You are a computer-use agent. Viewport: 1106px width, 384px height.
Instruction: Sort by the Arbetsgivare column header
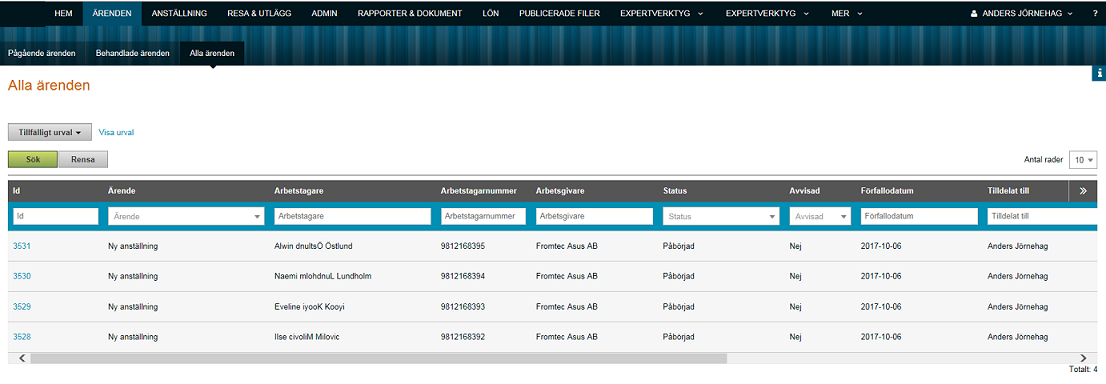(x=559, y=191)
